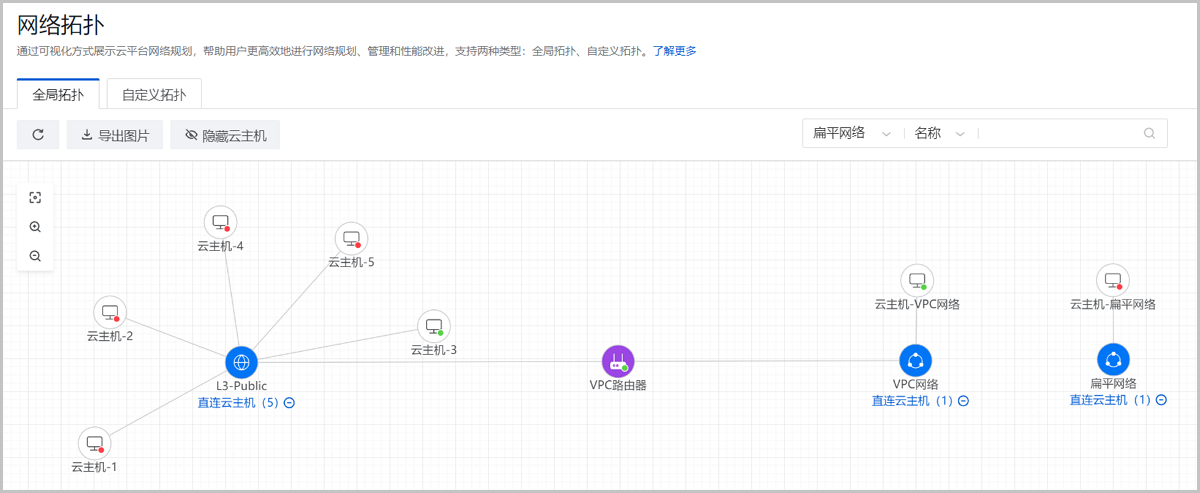Click the VPC网络 network node icon
The image size is (1200, 493).
[x=915, y=360]
